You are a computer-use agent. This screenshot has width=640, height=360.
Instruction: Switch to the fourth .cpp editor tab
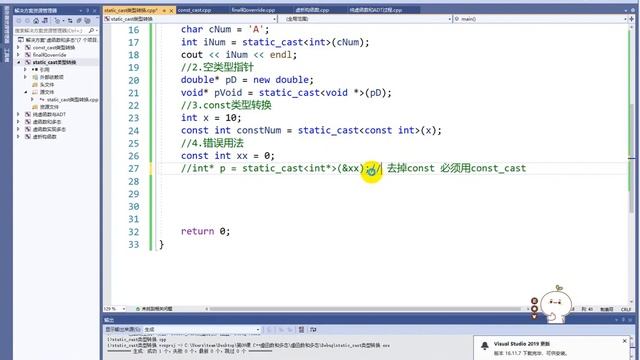(312, 10)
